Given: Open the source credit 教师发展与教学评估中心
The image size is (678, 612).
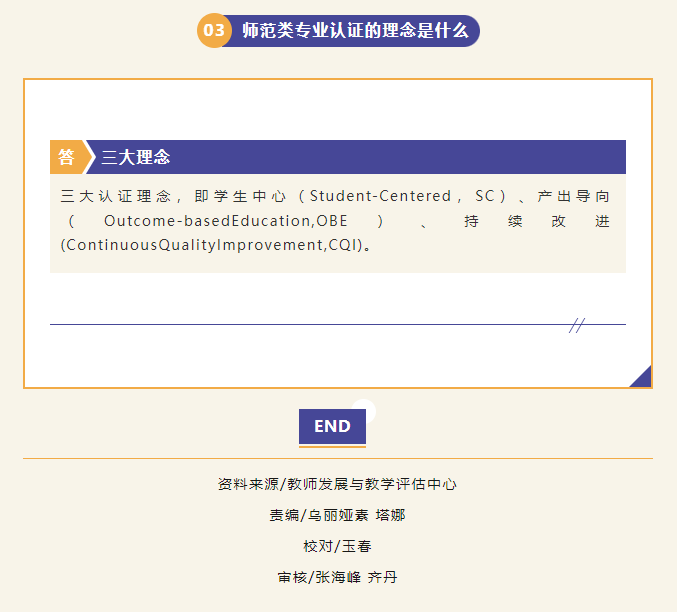Looking at the screenshot, I should pos(372,484).
